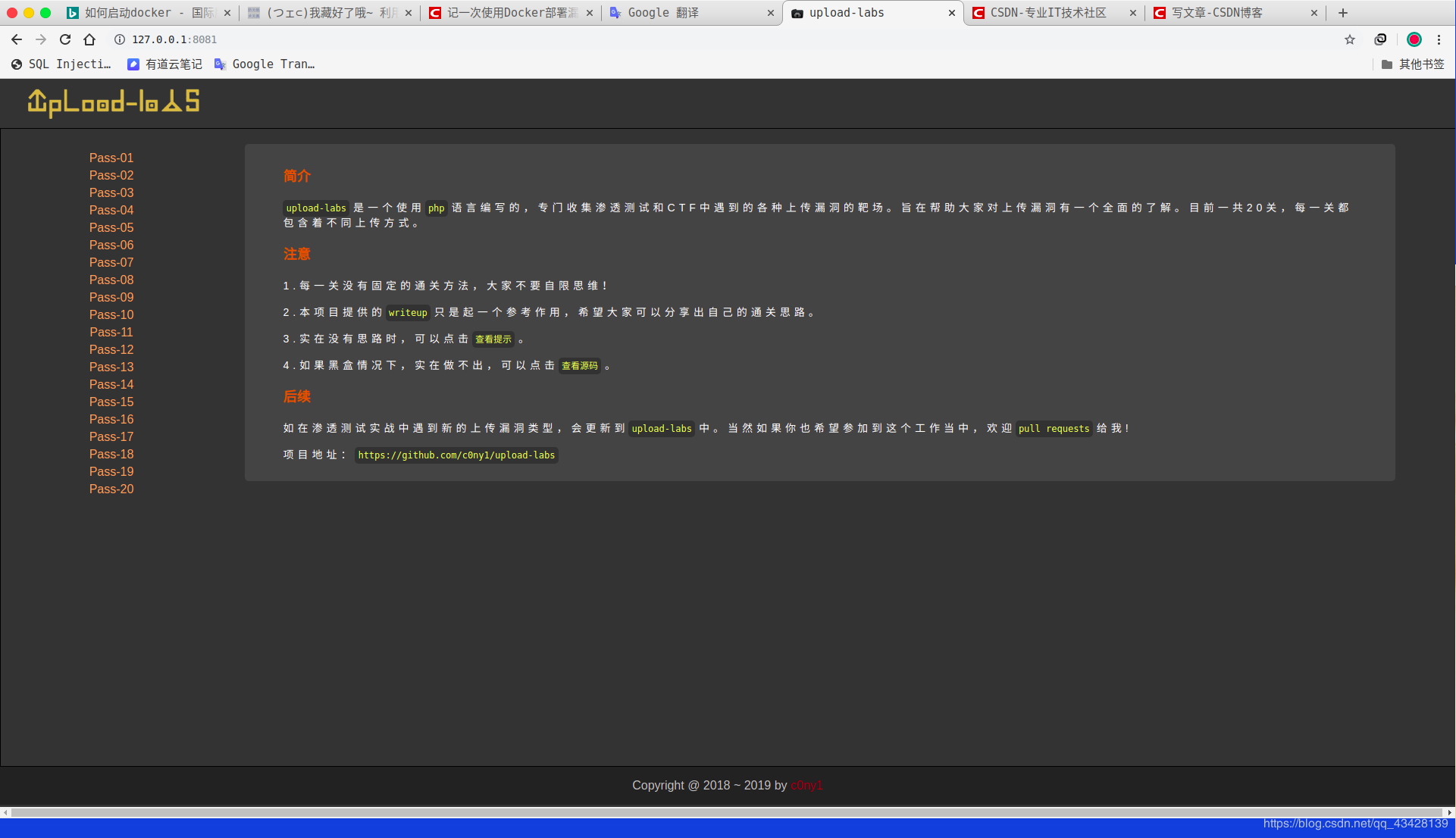Open browser three-dot menu
This screenshot has width=1456, height=838.
click(x=1439, y=39)
